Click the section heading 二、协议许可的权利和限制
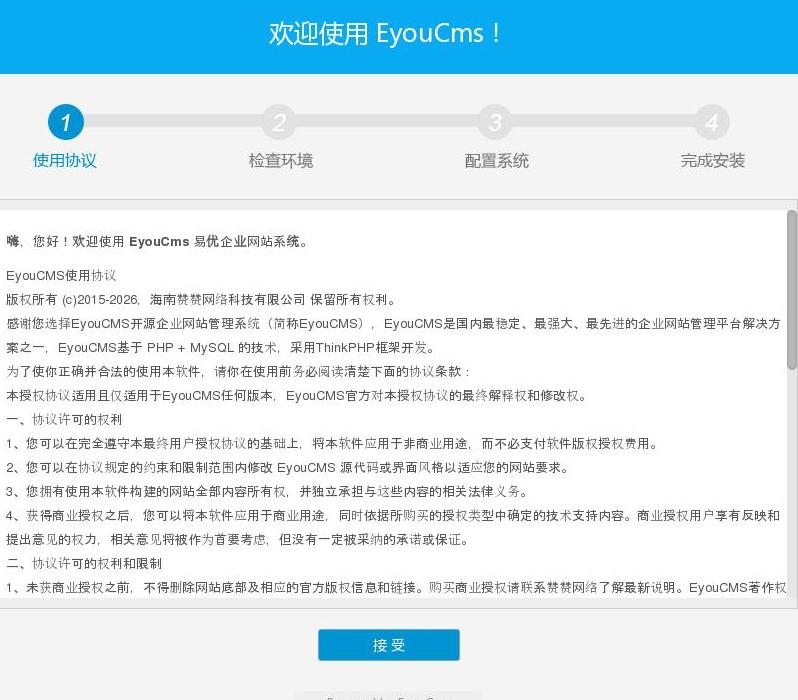798x700 pixels. [84, 564]
